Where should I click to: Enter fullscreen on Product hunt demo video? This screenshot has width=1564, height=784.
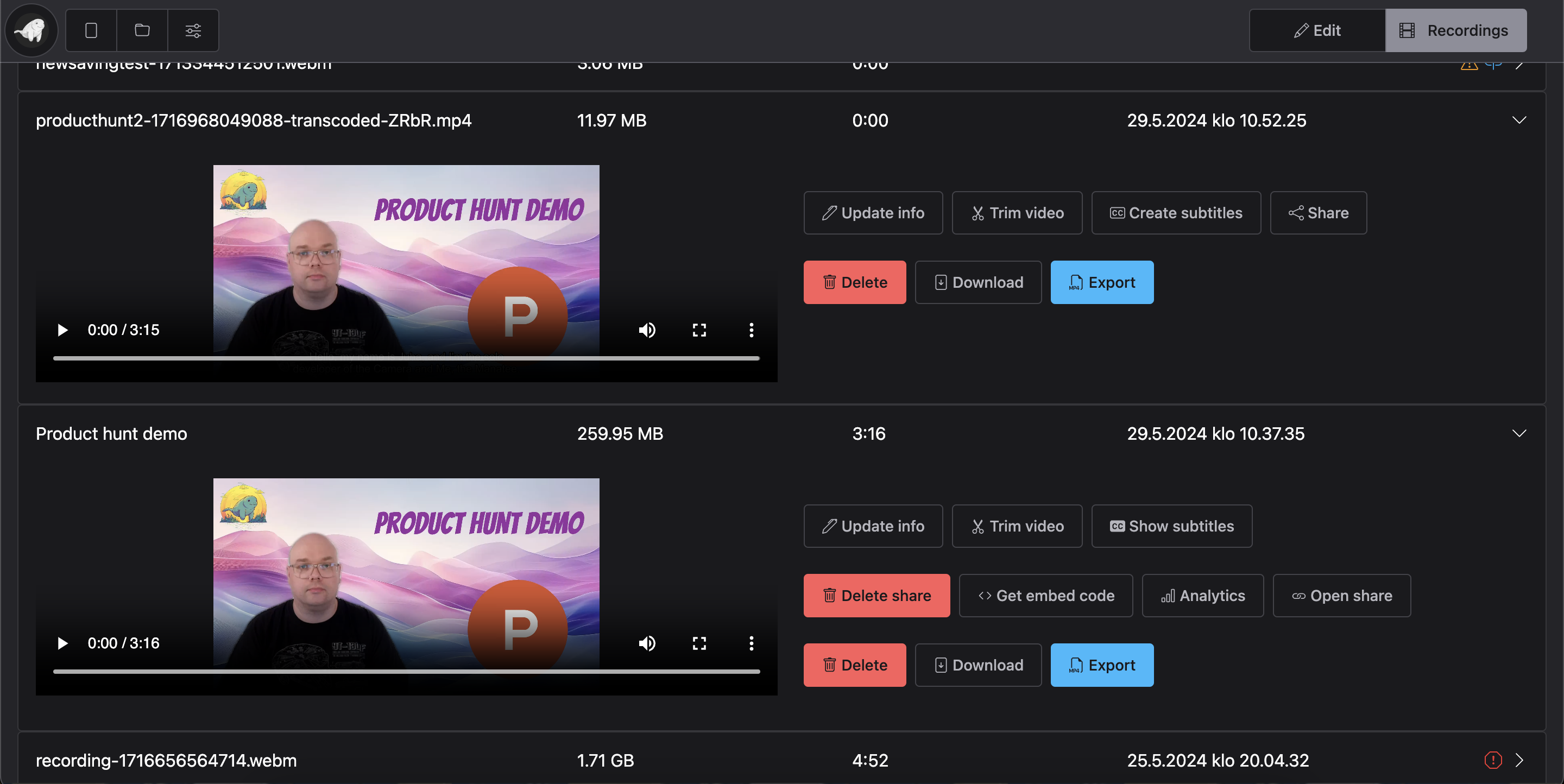[699, 643]
